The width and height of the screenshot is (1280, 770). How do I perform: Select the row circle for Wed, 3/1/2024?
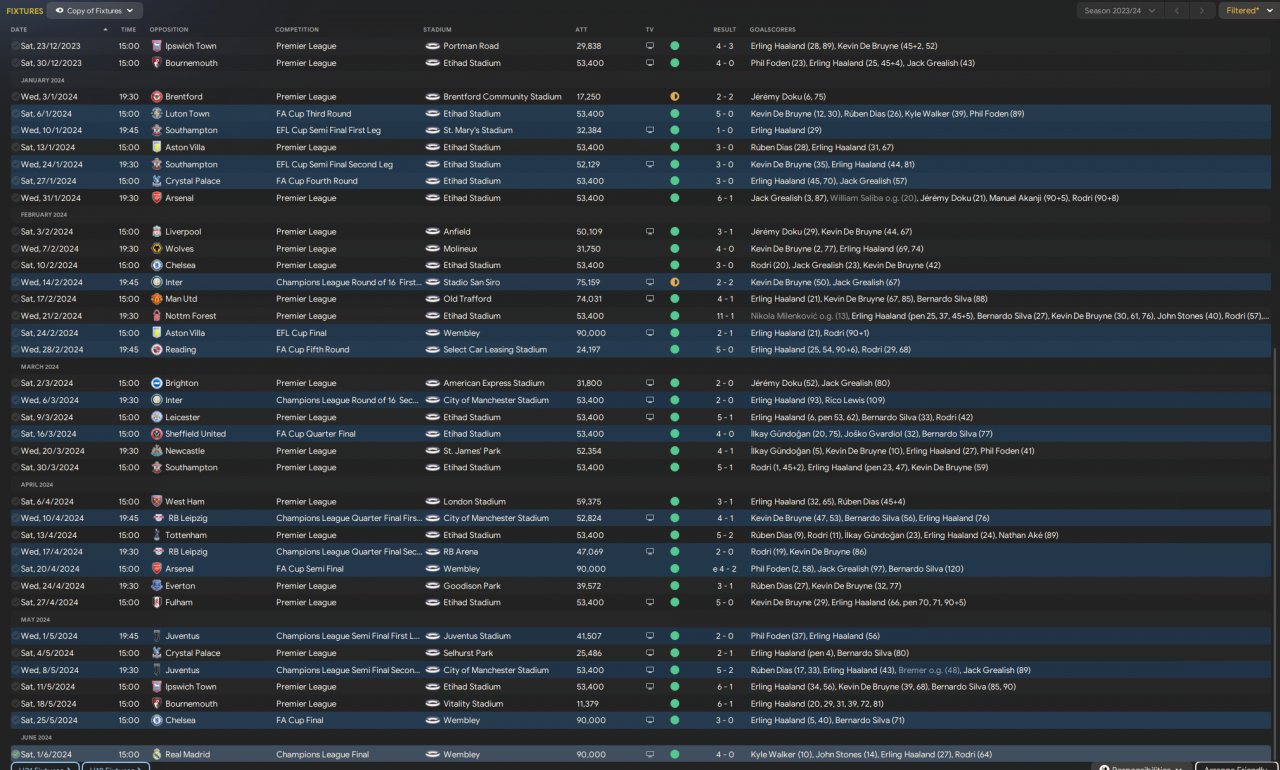[15, 97]
